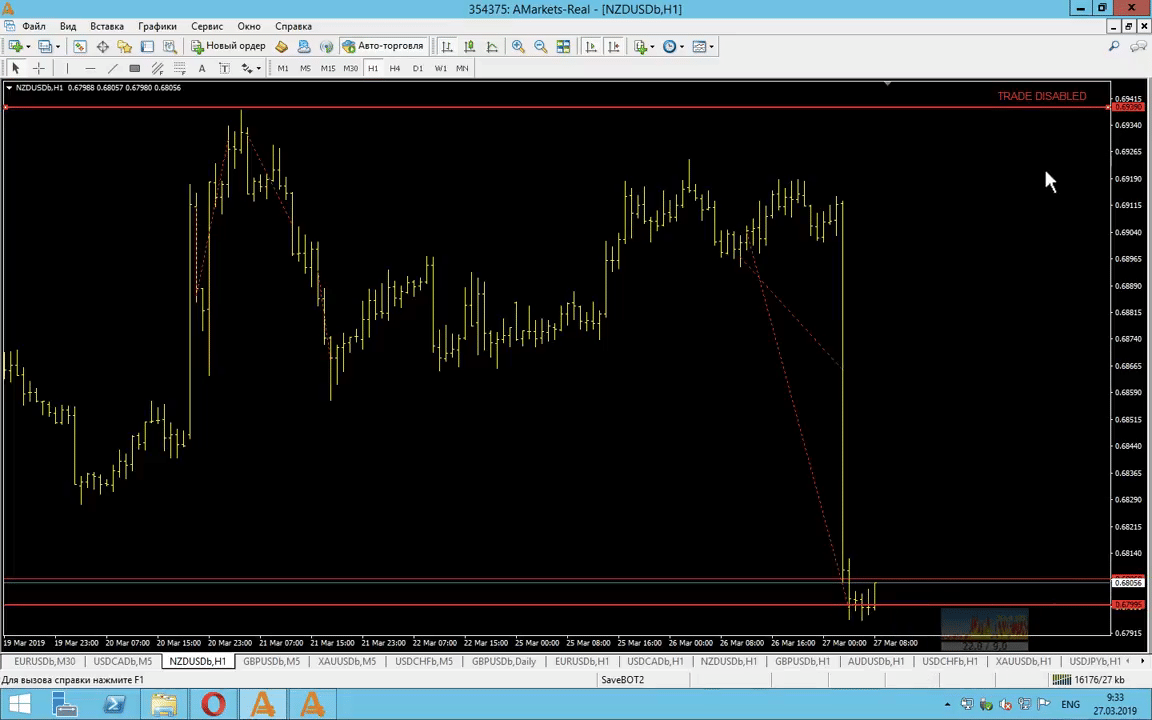Switch chart to line chart mode
The height and width of the screenshot is (720, 1152).
492,46
